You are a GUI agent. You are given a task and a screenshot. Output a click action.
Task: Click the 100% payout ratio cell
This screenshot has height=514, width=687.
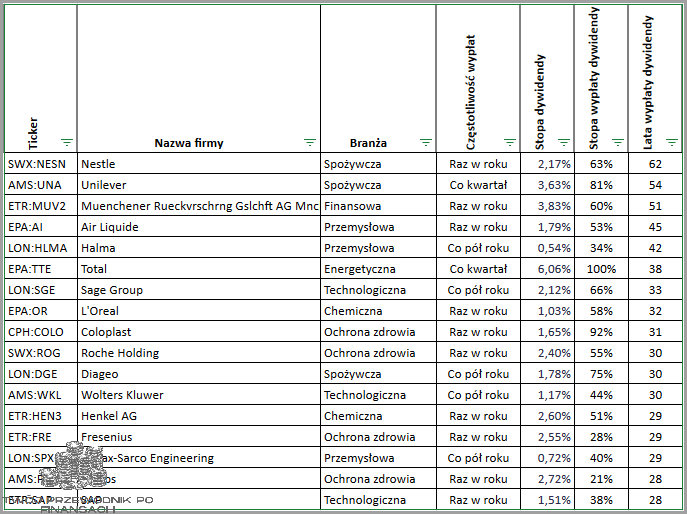point(601,269)
